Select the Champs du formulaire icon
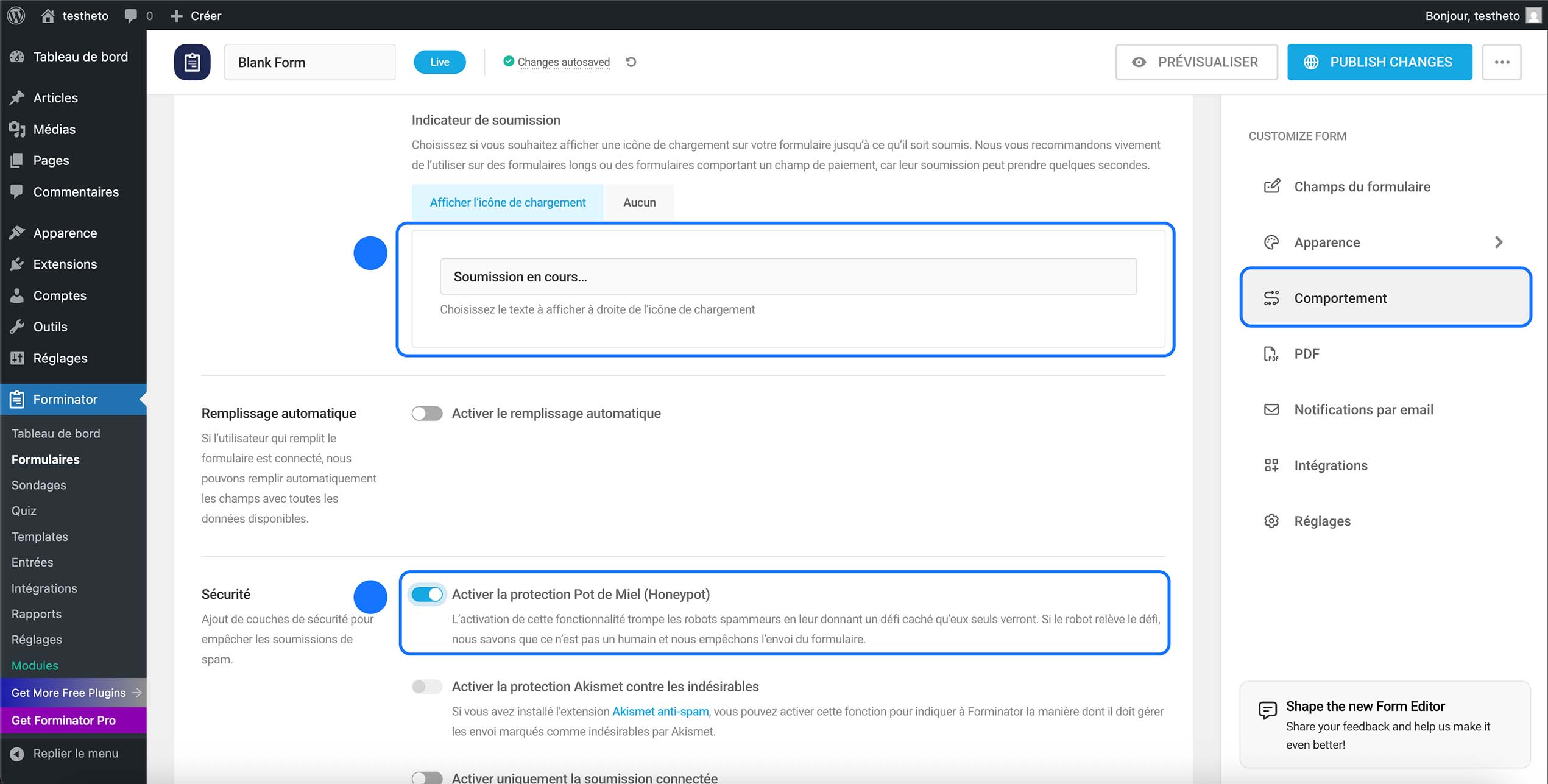1548x784 pixels. coord(1271,186)
